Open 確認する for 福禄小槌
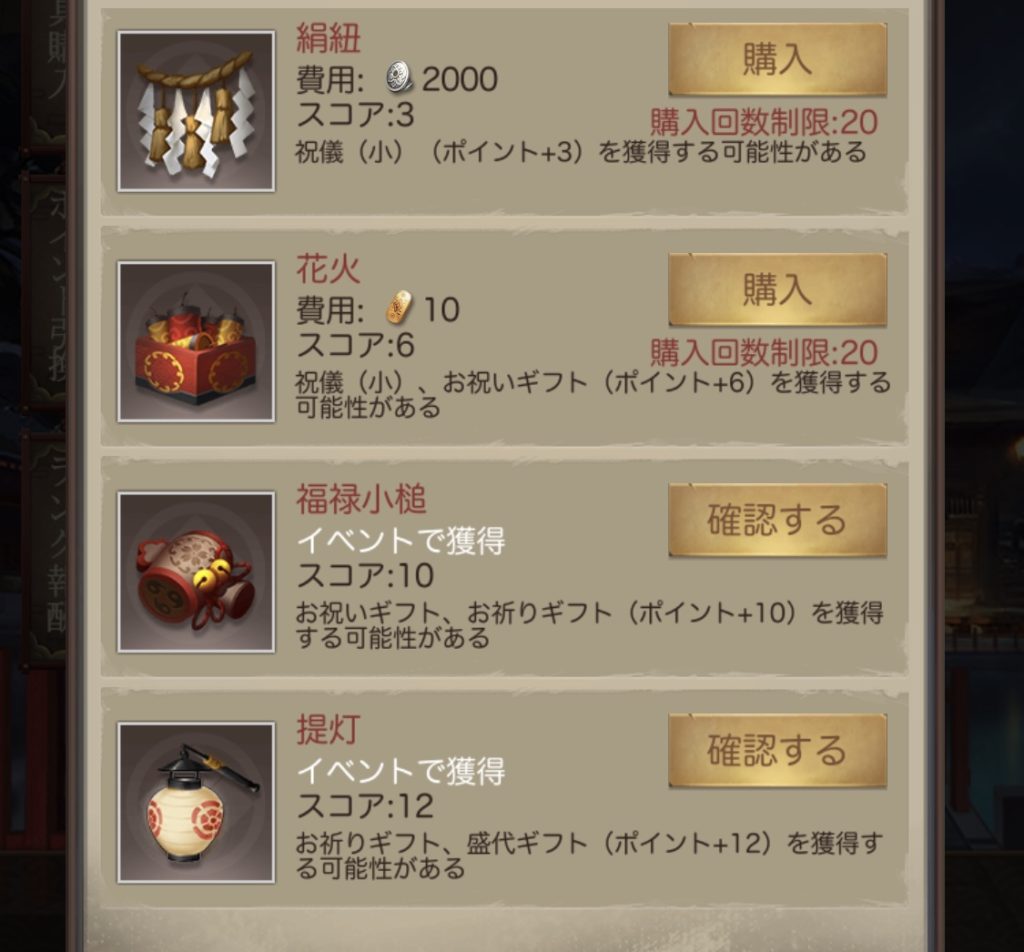 (x=777, y=520)
